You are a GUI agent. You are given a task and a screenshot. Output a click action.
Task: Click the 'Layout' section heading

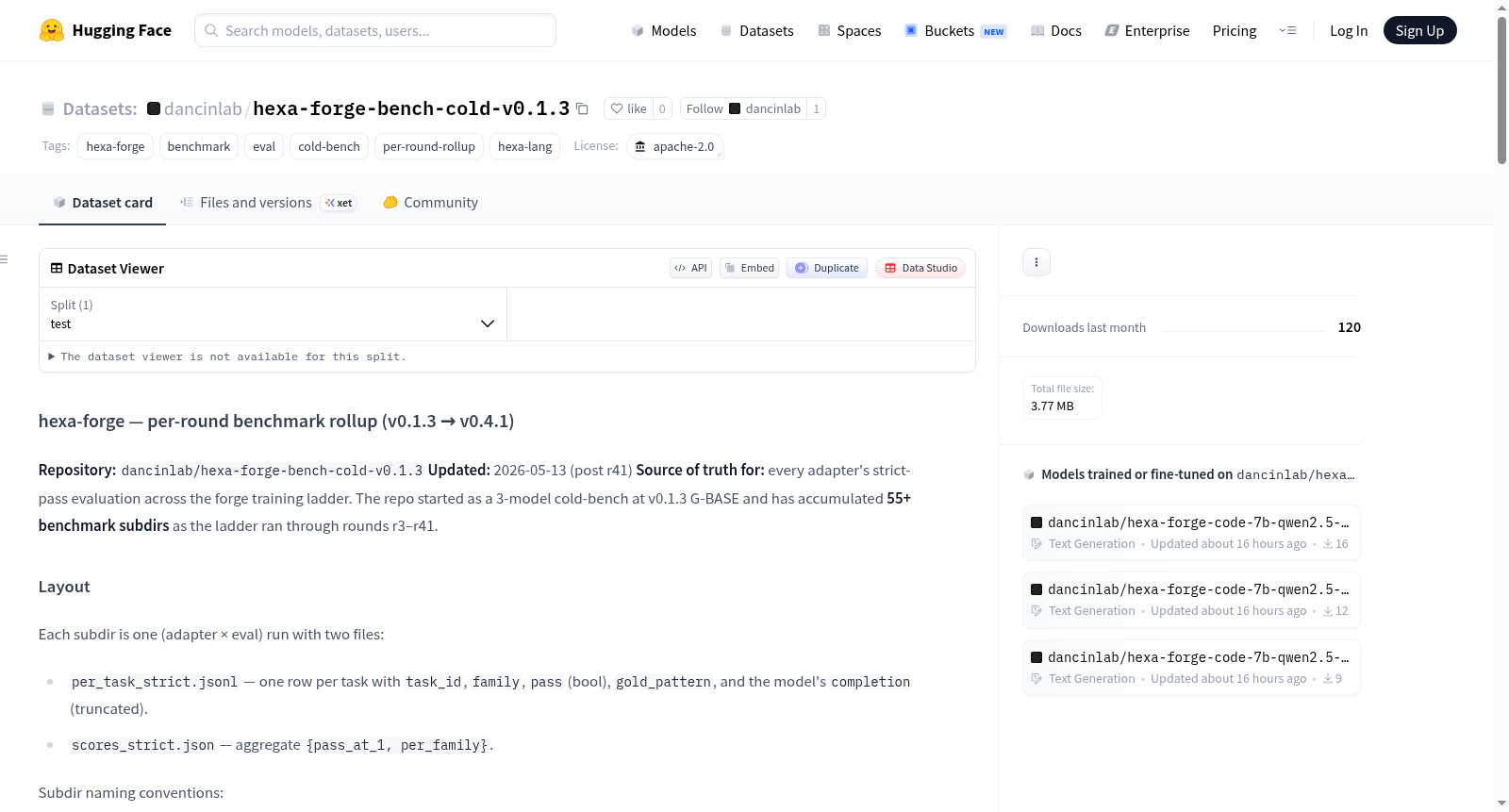[x=64, y=587]
